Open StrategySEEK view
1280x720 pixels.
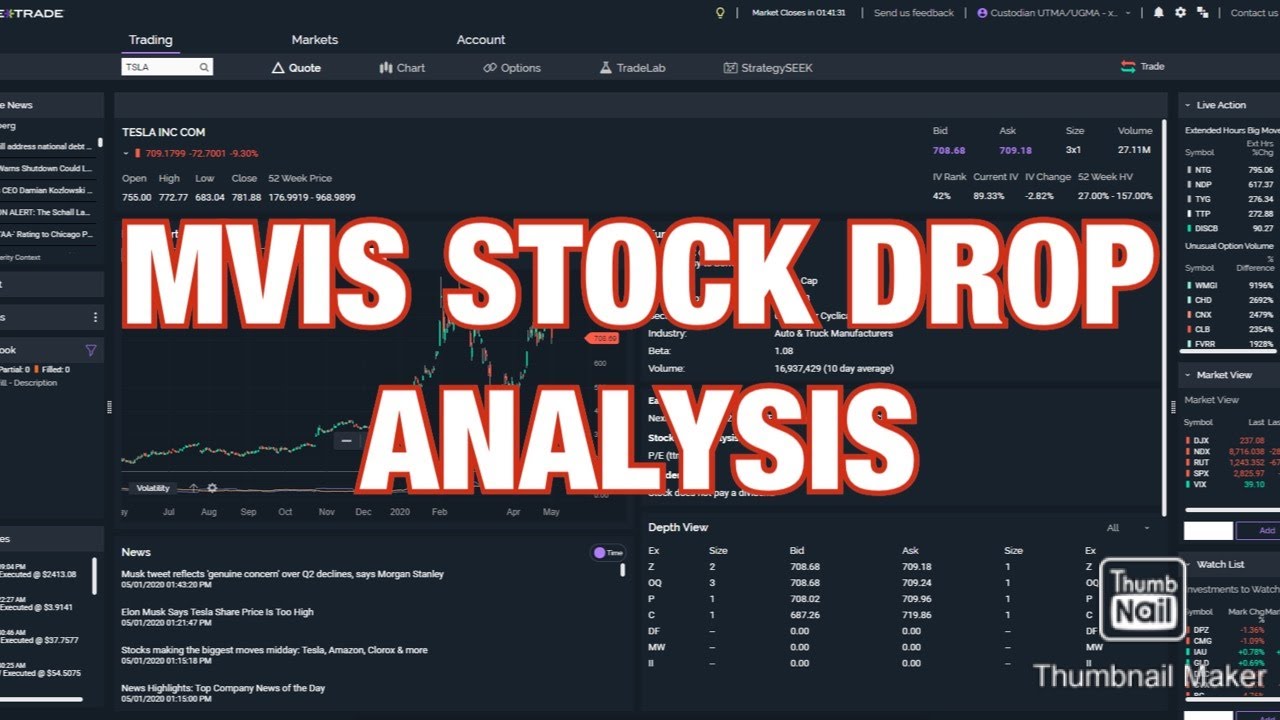pyautogui.click(x=769, y=68)
